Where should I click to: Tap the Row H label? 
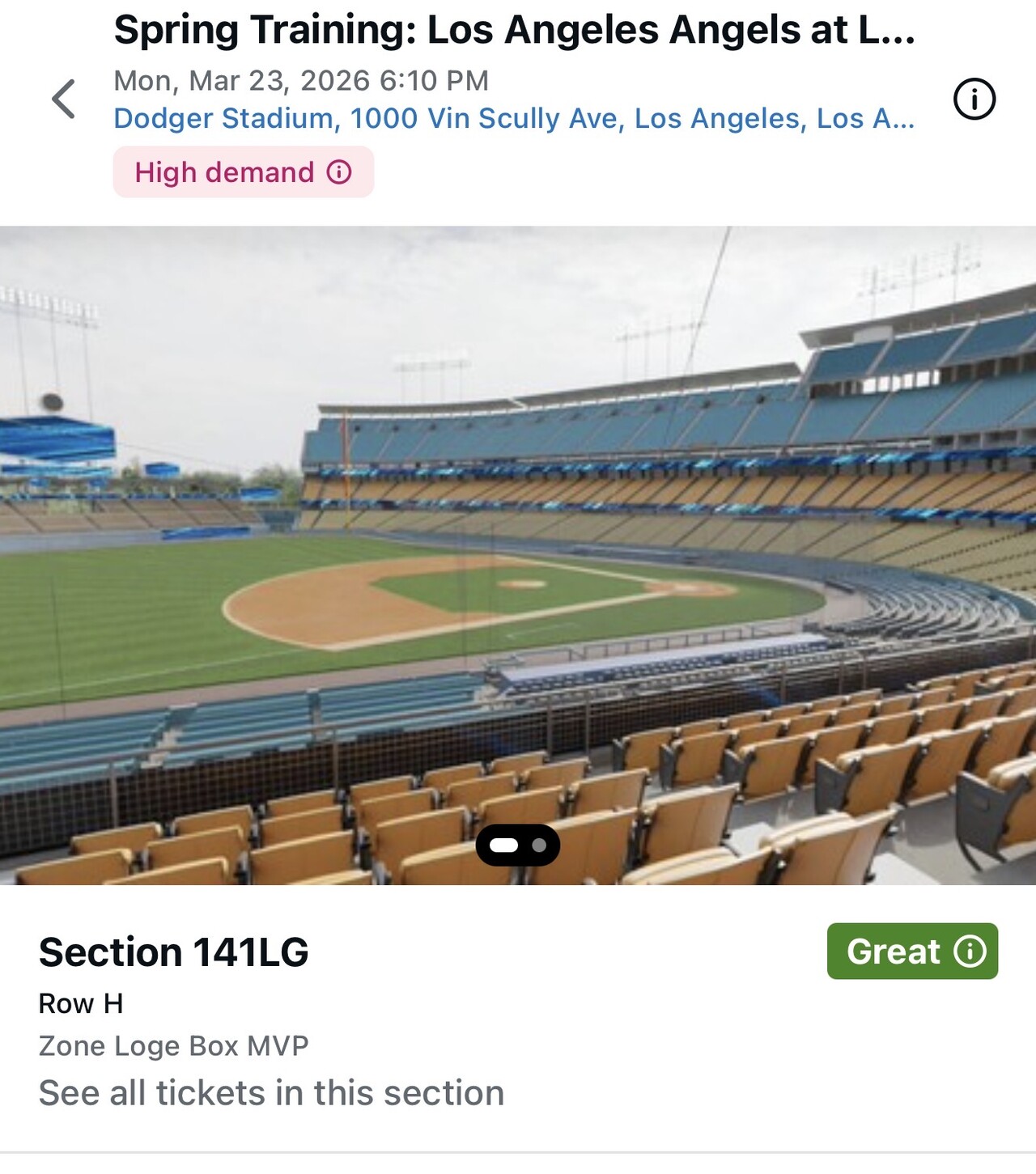pos(81,1004)
